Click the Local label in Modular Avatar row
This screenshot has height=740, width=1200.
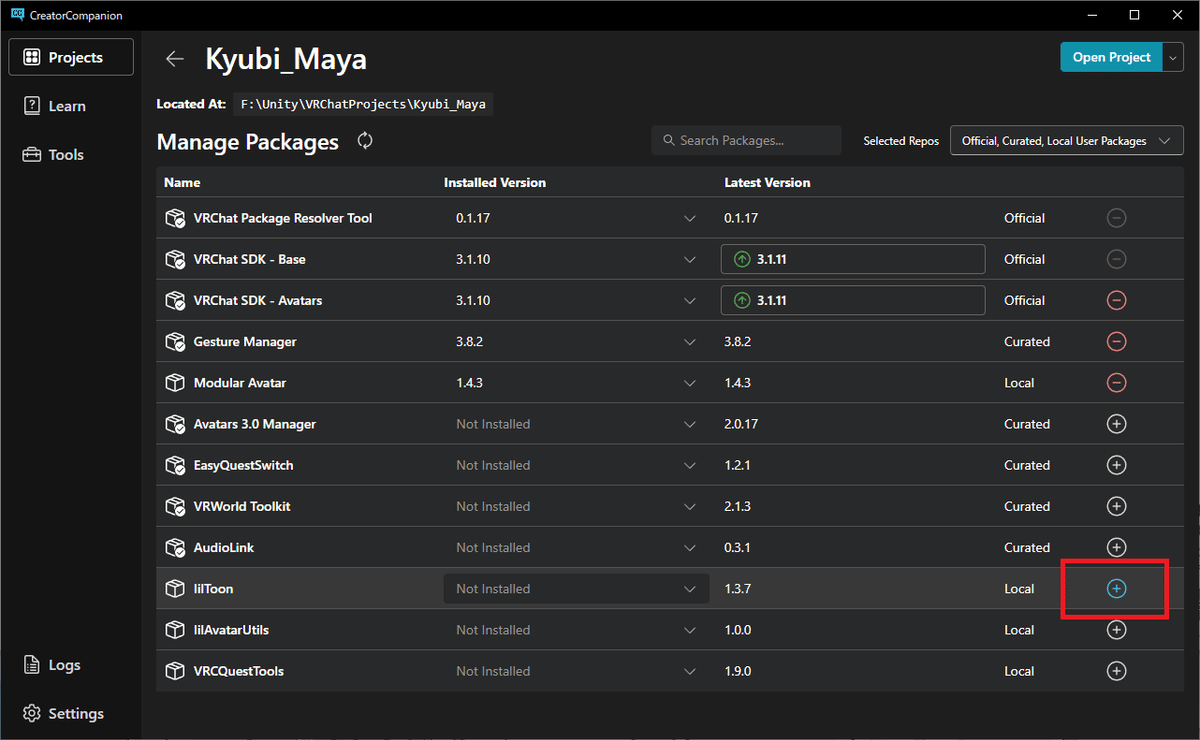point(1019,383)
